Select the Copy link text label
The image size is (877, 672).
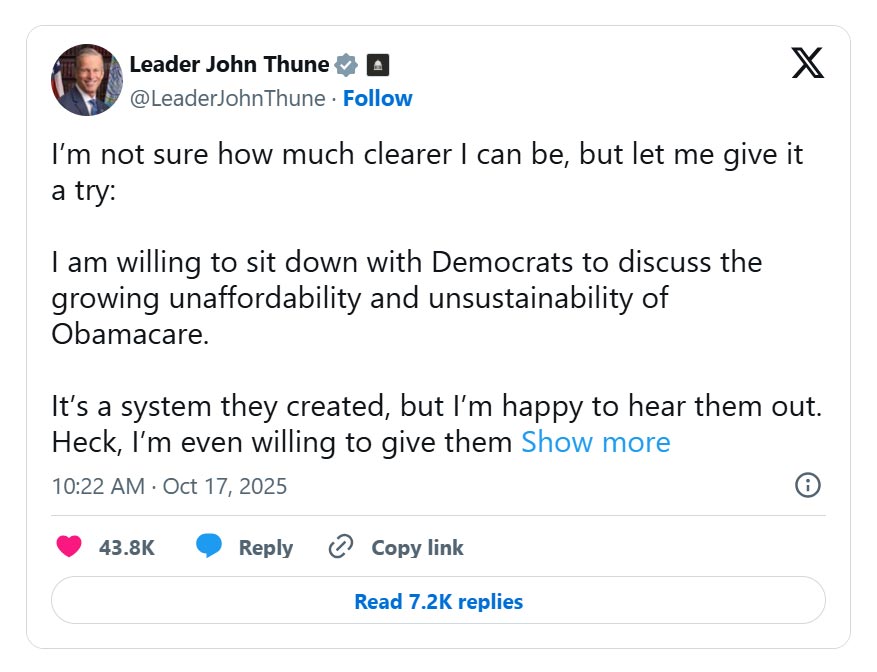click(x=417, y=548)
